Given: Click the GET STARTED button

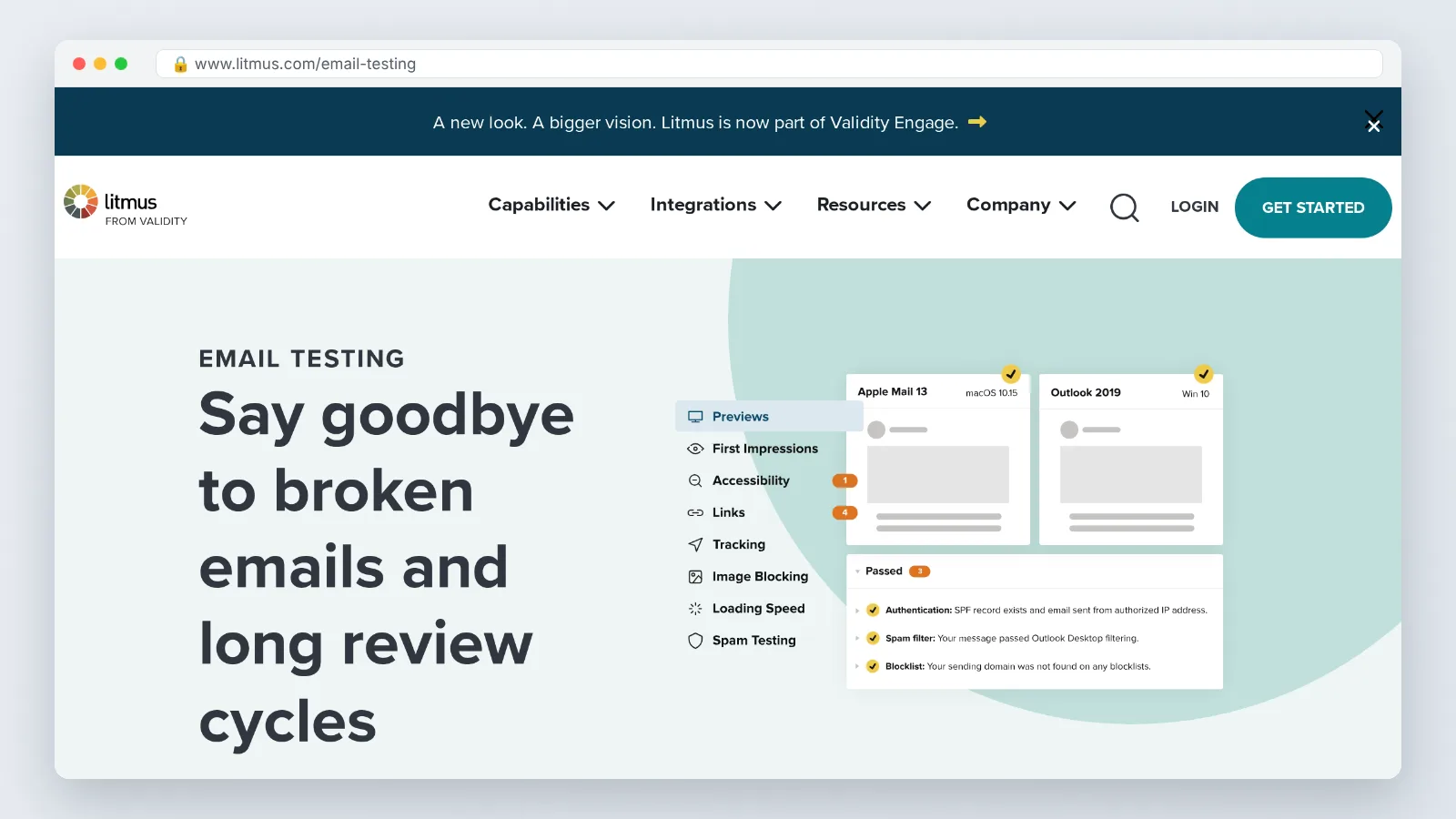Looking at the screenshot, I should pos(1313,207).
